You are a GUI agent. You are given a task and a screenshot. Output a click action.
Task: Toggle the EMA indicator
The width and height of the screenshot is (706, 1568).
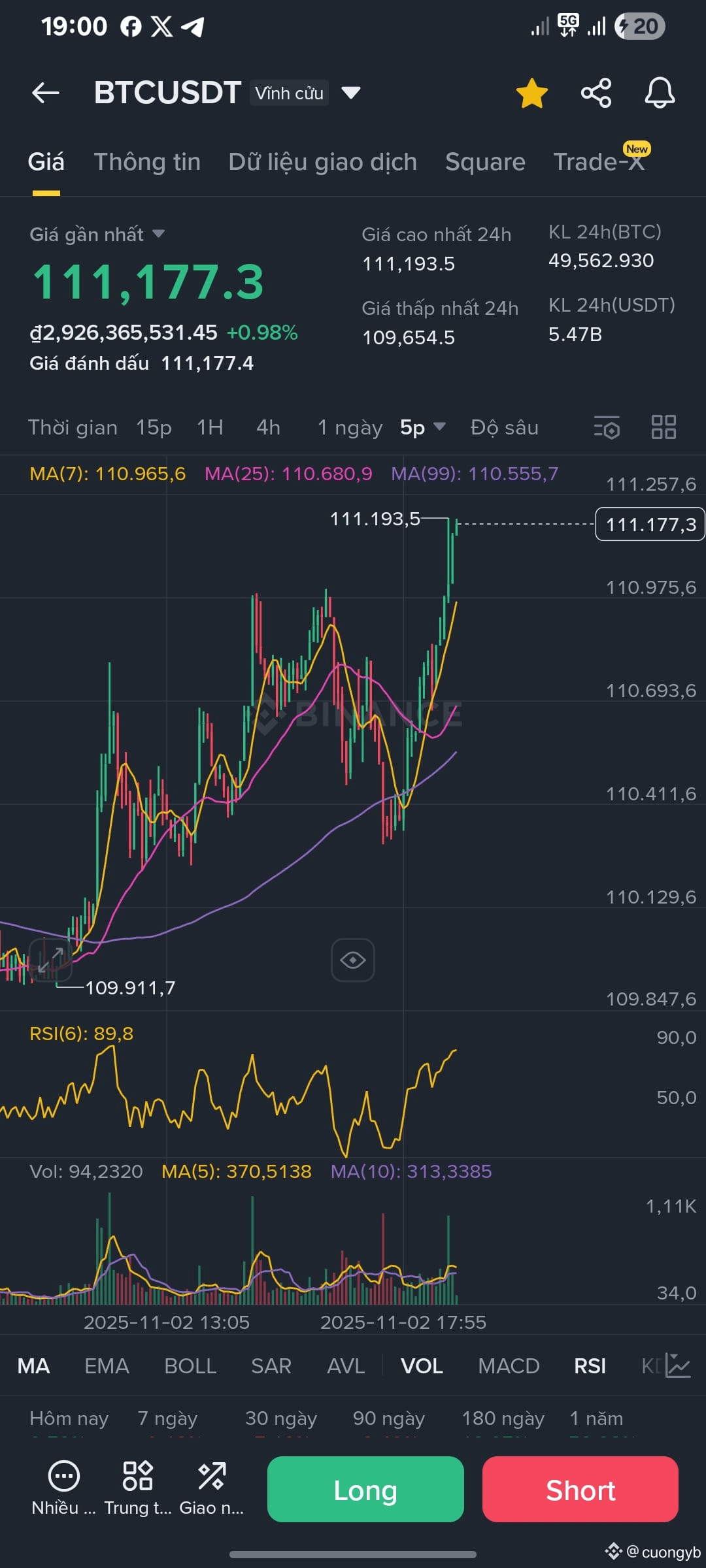pos(107,1366)
